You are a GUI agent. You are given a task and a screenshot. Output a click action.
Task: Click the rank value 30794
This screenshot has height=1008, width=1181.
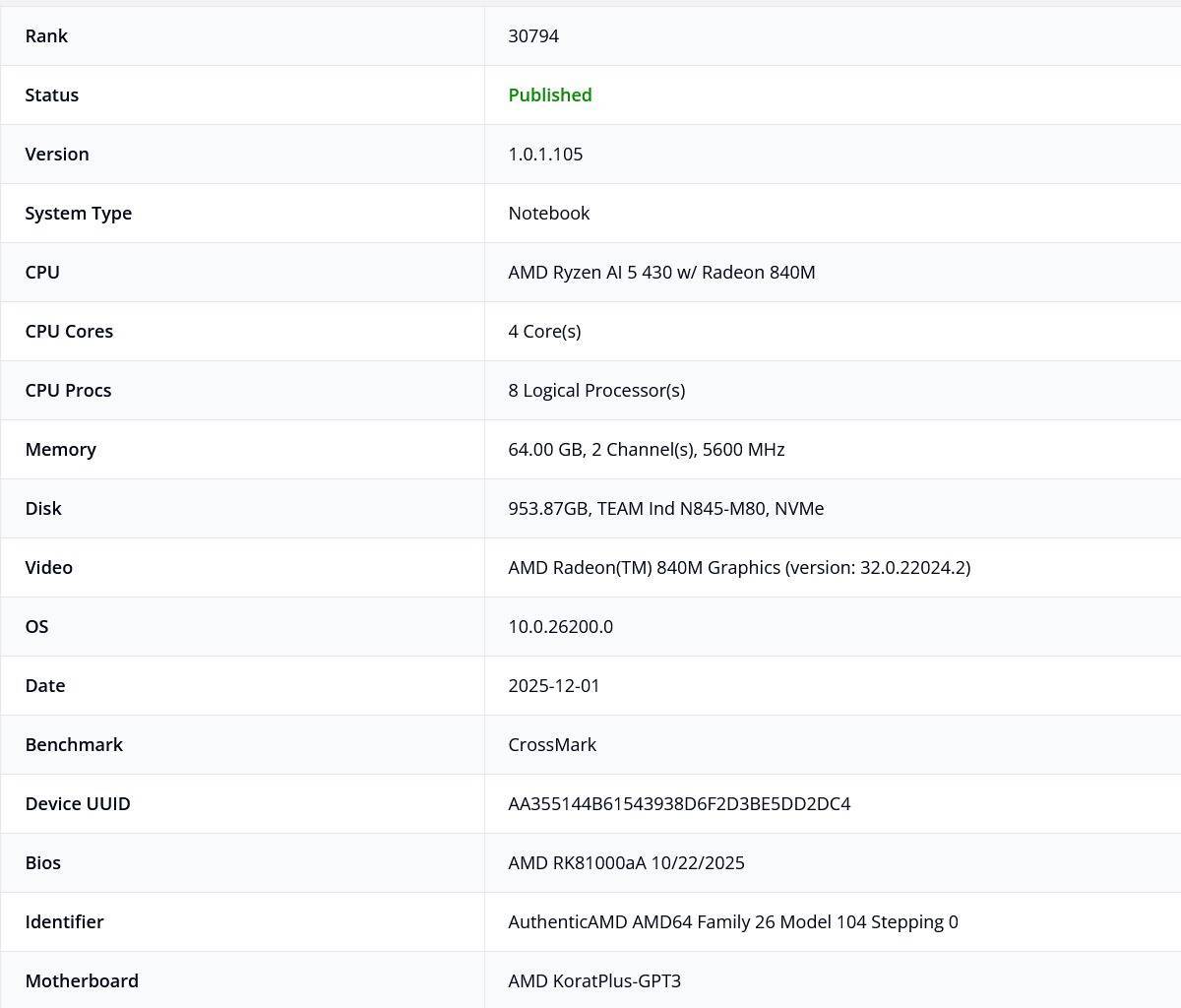click(533, 36)
